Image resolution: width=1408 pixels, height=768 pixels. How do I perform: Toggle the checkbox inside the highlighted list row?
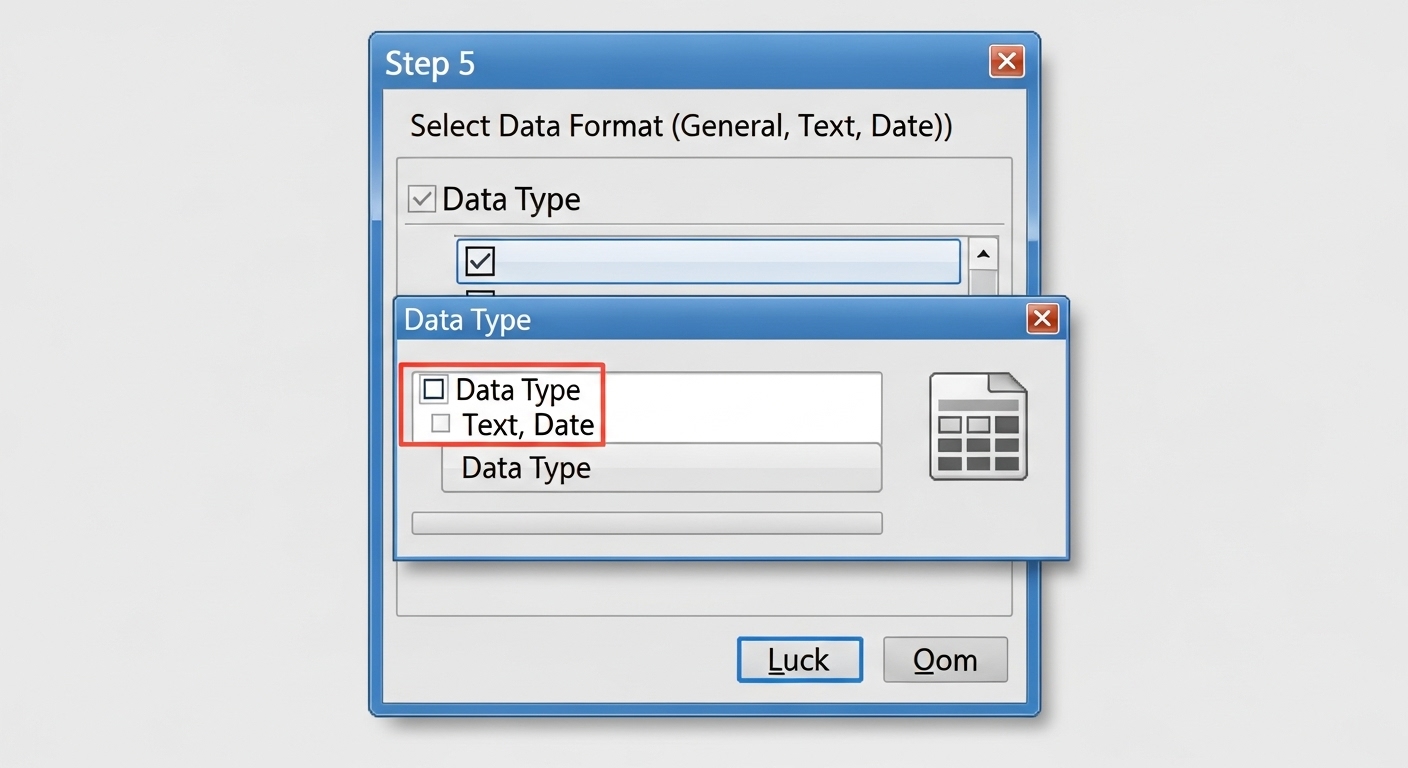(x=478, y=260)
